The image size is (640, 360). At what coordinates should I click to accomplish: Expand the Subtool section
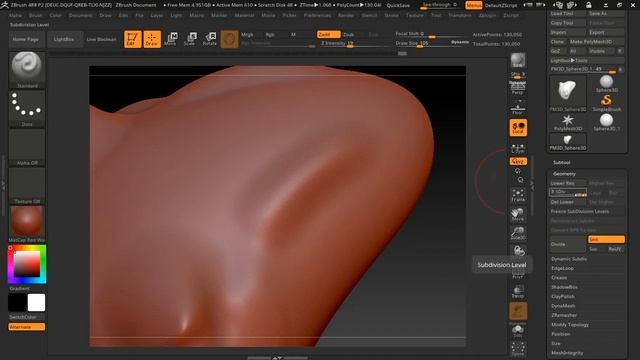[x=561, y=162]
